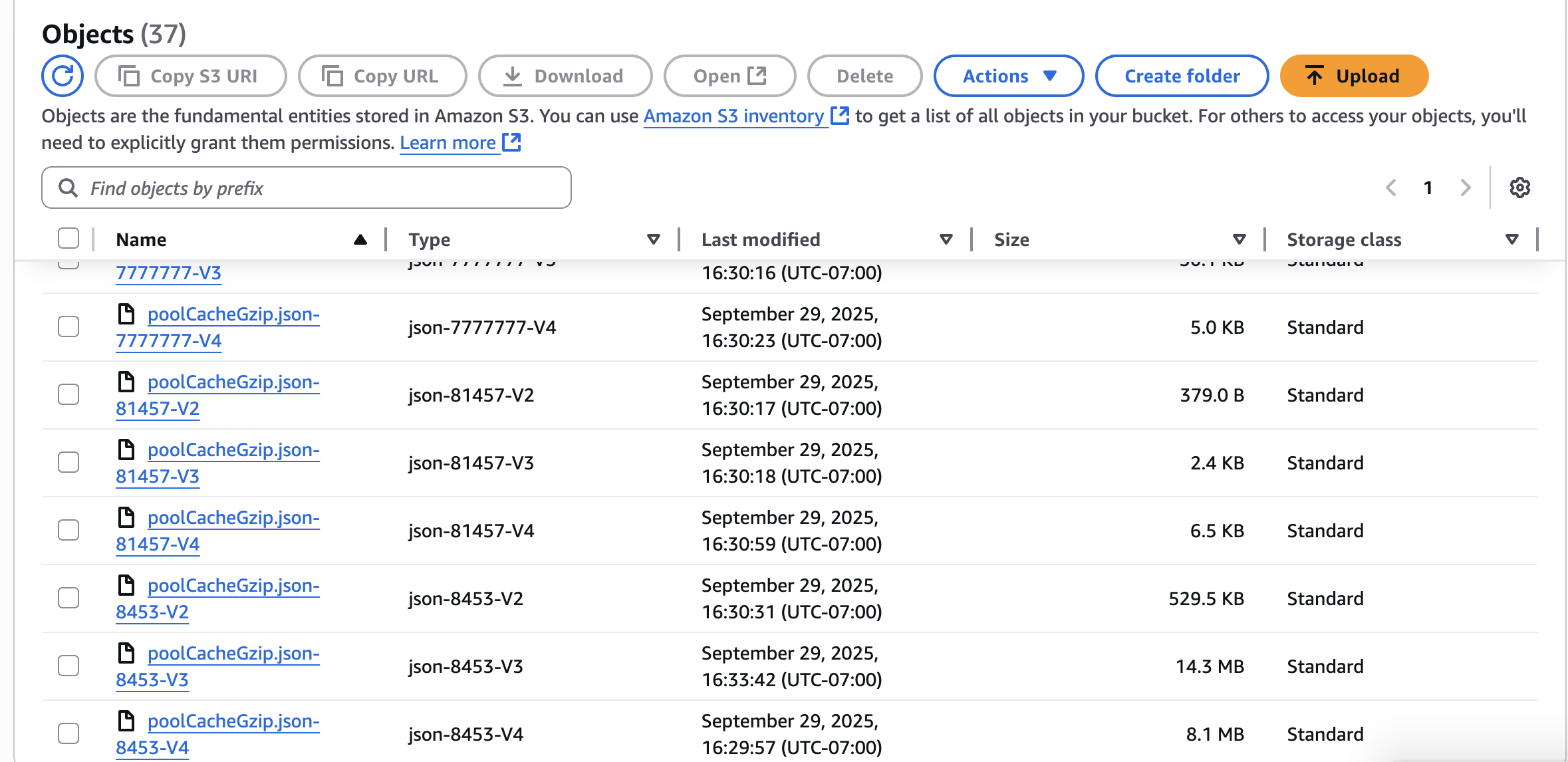Go to previous page arrow

point(1391,188)
